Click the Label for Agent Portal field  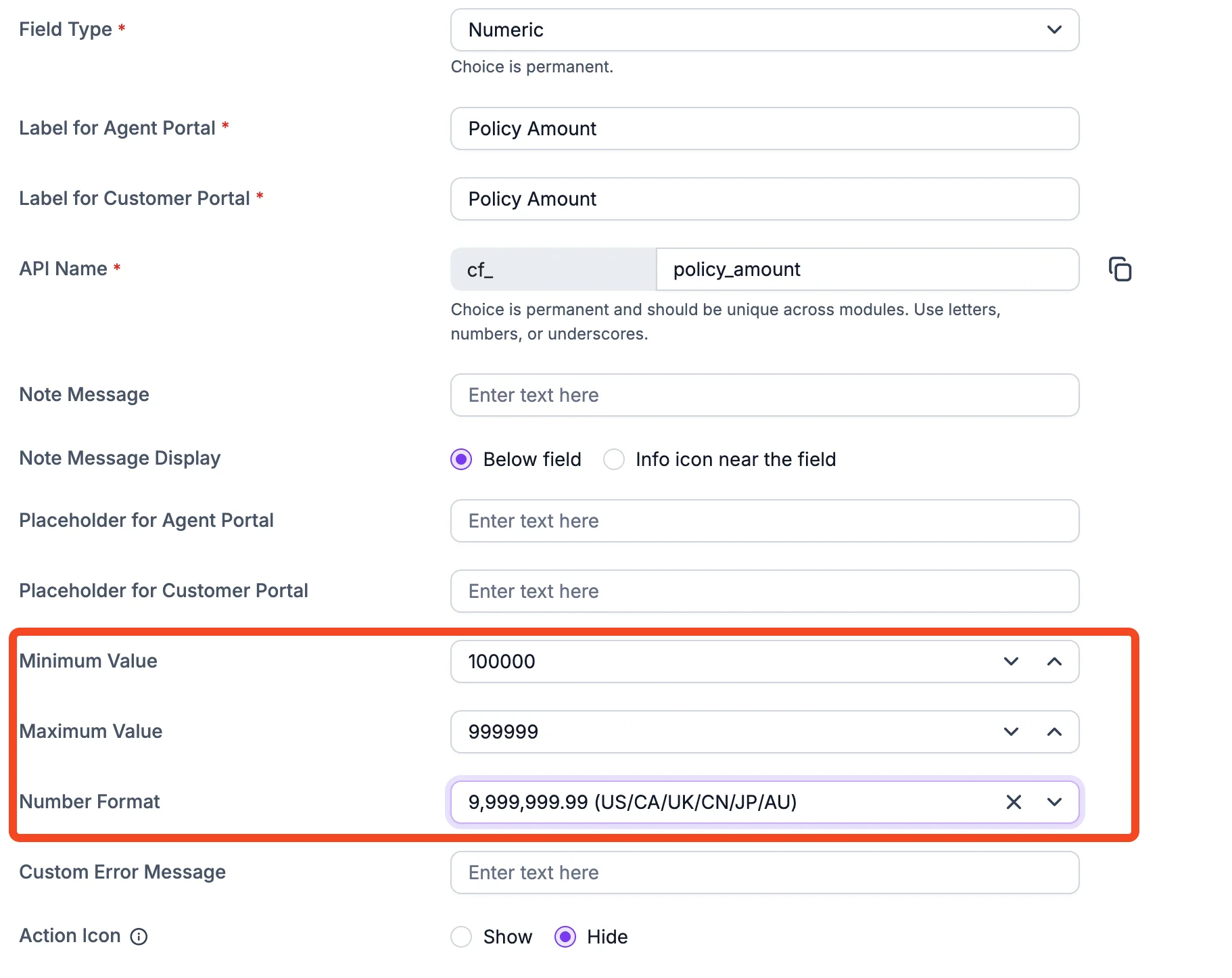click(764, 129)
